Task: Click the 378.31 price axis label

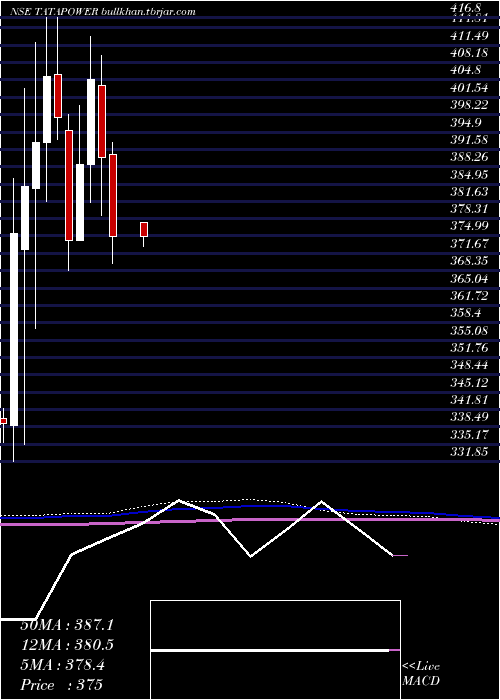Action: click(x=469, y=209)
